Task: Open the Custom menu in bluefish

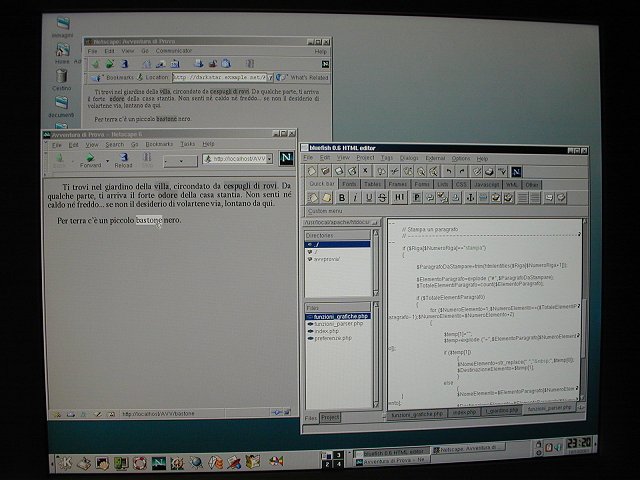Action: 325,211
